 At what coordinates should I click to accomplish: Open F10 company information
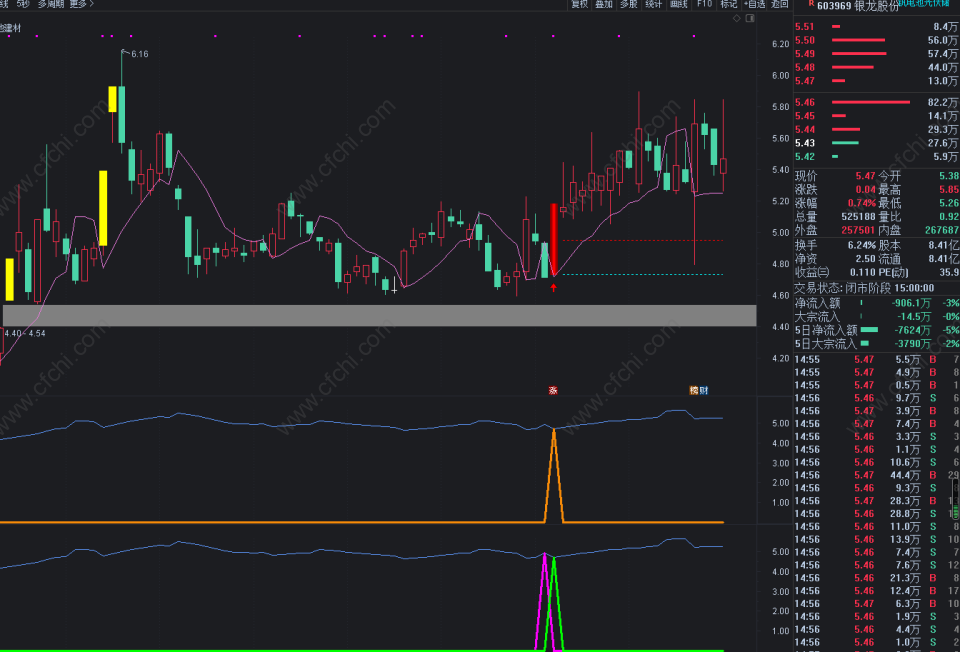[x=704, y=4]
